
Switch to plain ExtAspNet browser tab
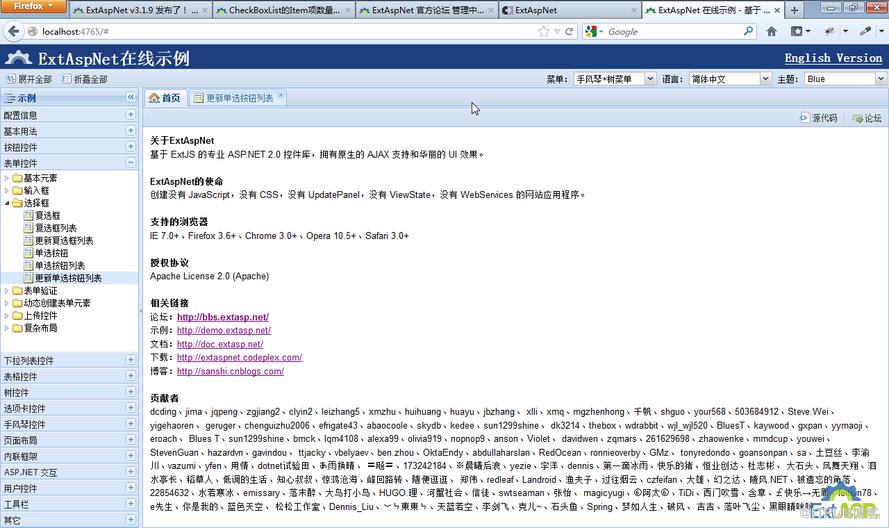[570, 10]
